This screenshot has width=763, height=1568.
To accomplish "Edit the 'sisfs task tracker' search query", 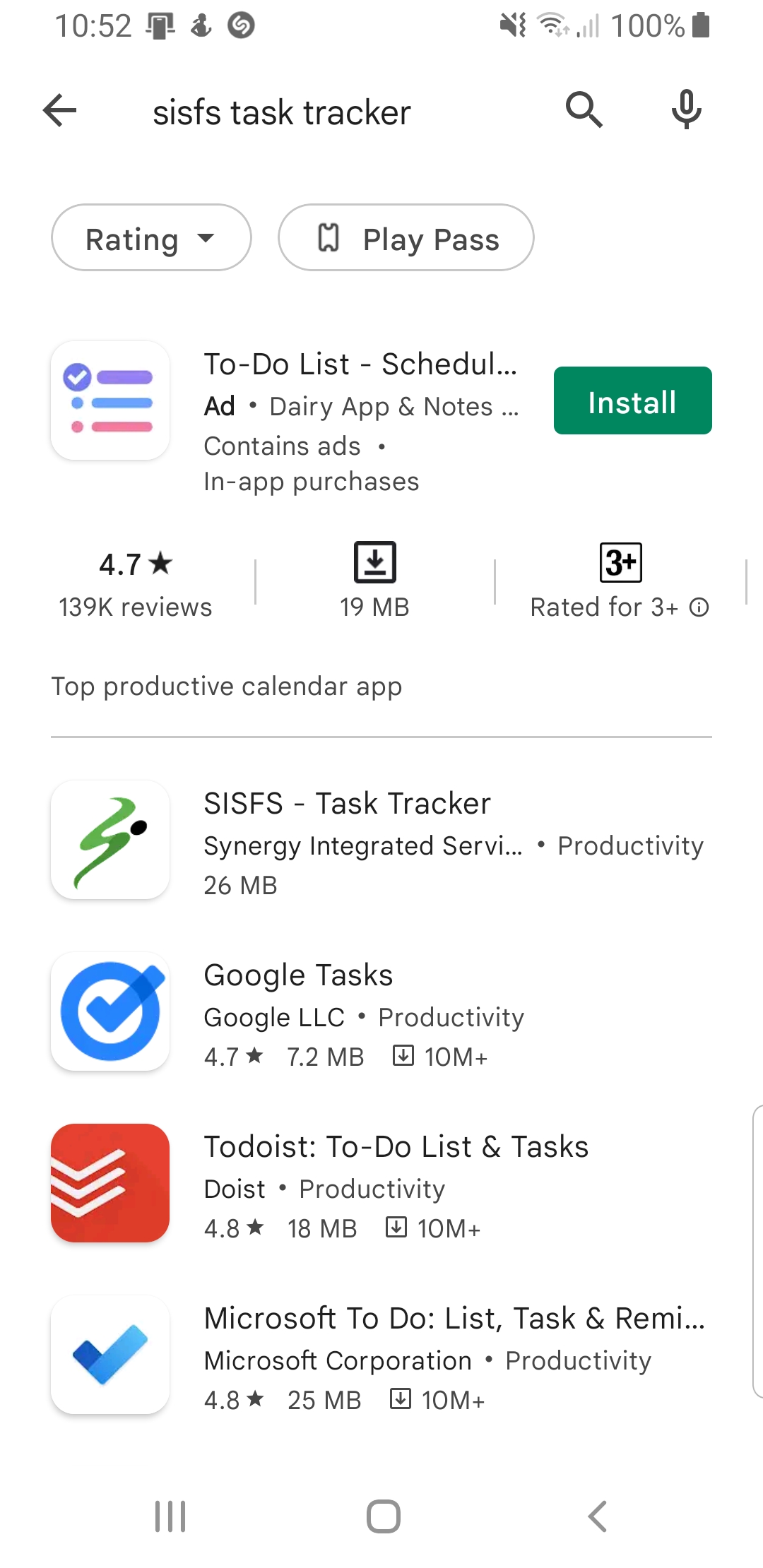I will point(282,113).
